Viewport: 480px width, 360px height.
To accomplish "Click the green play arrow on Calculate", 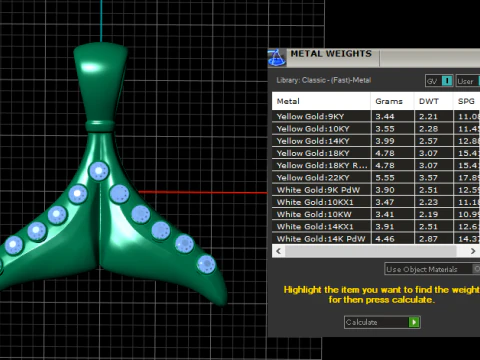I will point(414,322).
